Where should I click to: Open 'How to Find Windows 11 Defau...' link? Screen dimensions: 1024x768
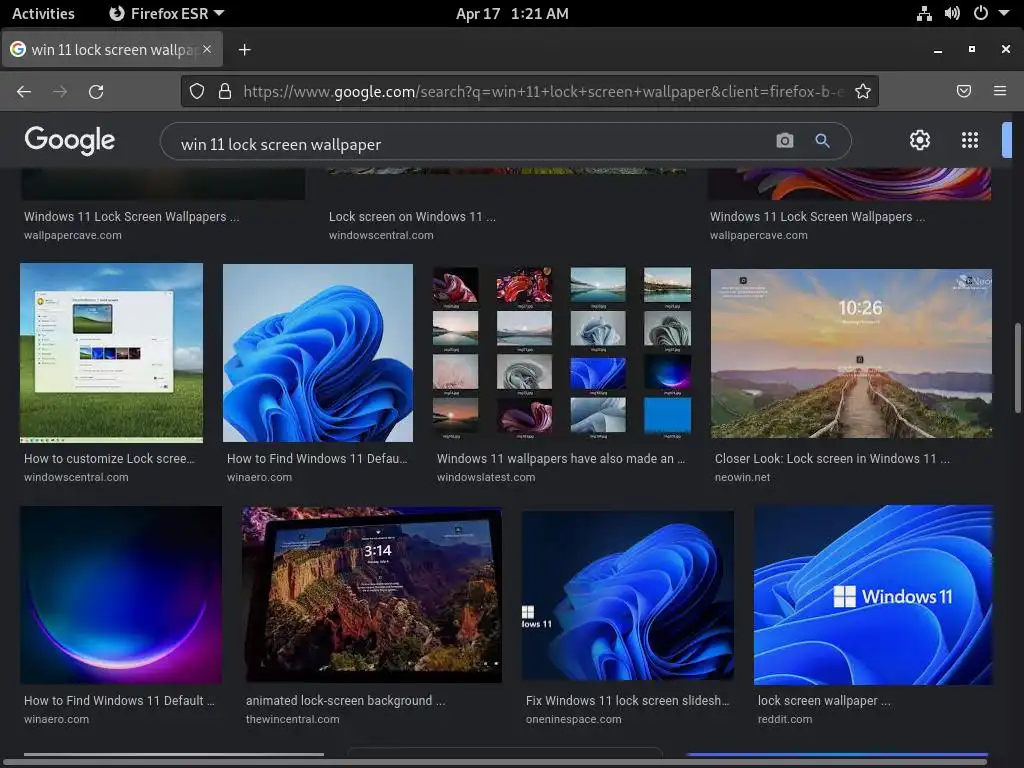317,458
